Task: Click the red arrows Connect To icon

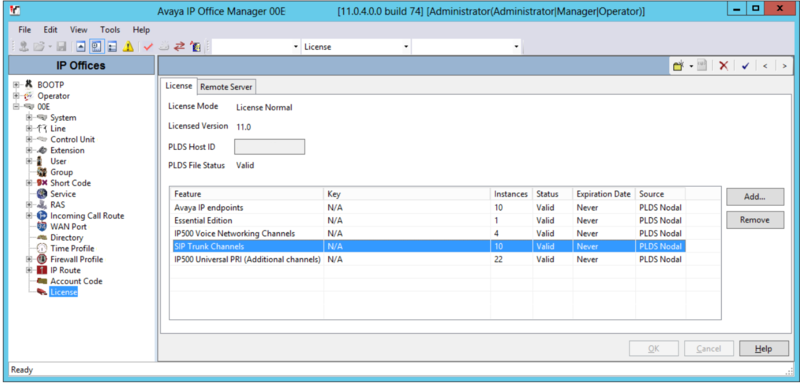Action: click(179, 47)
